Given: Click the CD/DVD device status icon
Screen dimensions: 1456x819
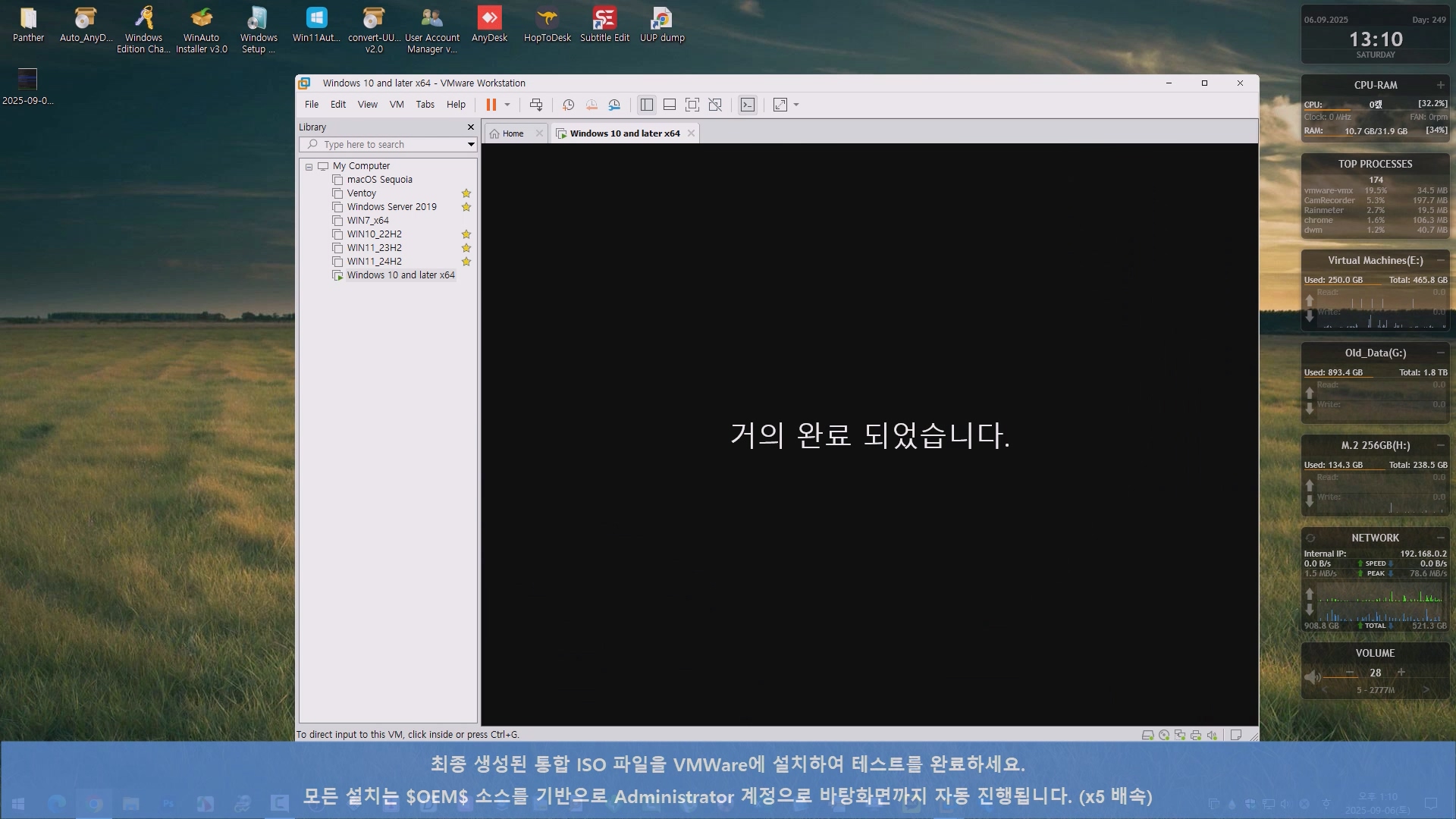Looking at the screenshot, I should 1164,735.
